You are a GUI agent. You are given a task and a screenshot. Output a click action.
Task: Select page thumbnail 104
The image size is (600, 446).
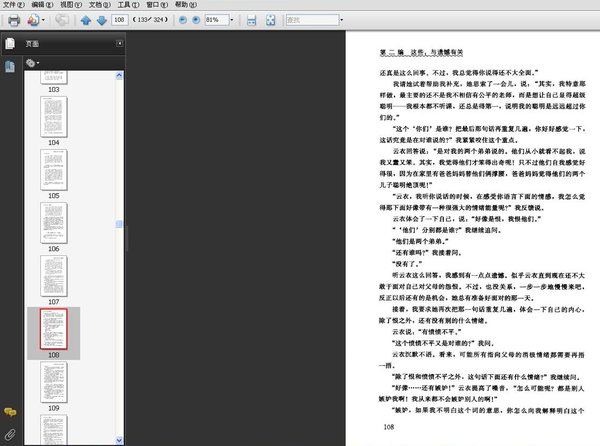(x=54, y=117)
